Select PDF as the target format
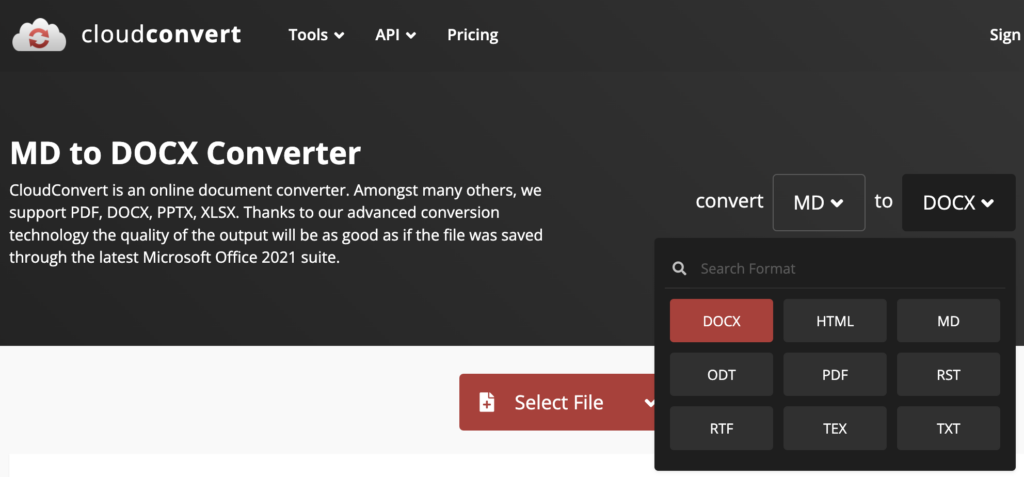This screenshot has width=1024, height=477. (835, 375)
